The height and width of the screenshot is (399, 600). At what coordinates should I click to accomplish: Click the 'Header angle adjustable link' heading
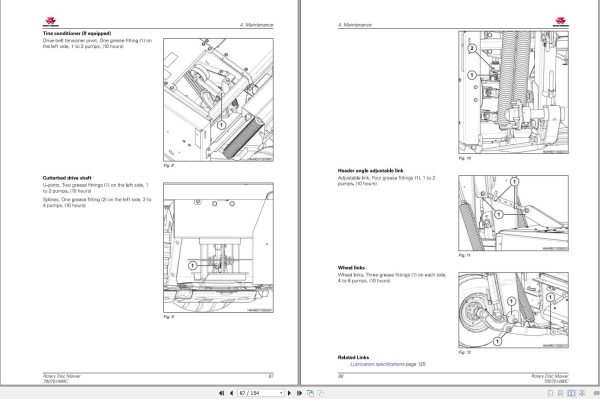pos(370,171)
